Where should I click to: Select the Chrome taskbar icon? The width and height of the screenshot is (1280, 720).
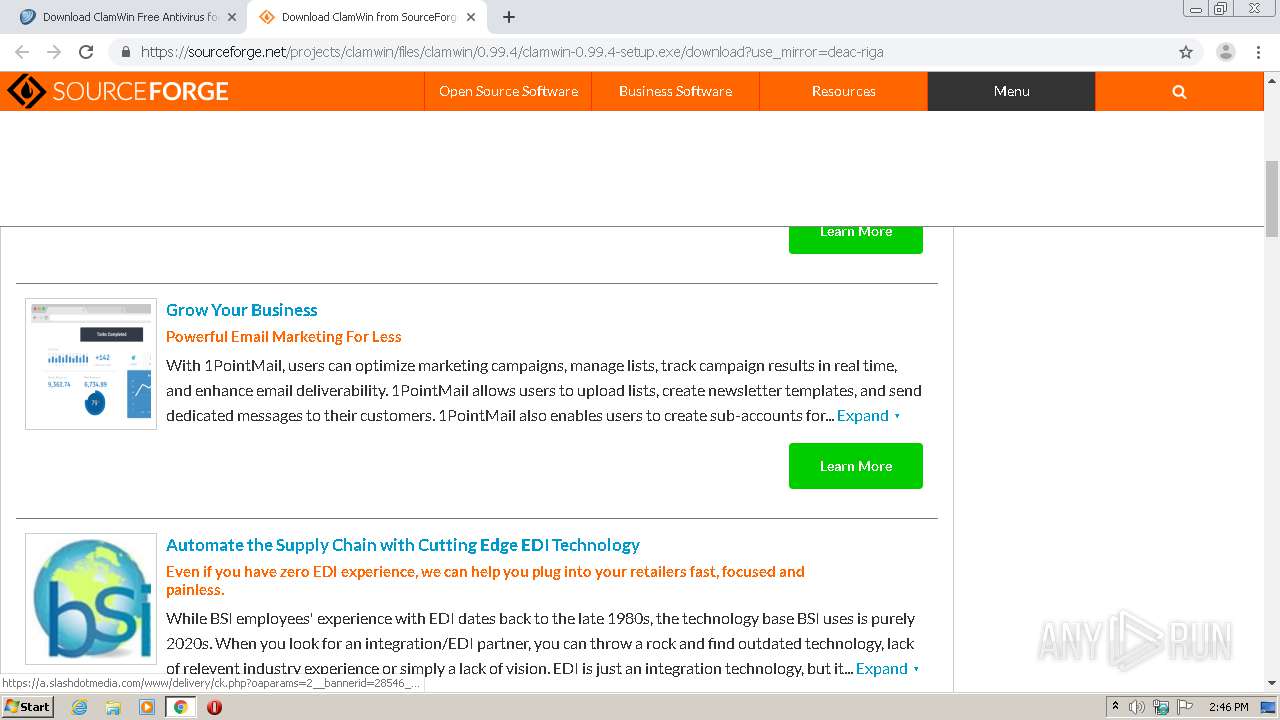pos(180,707)
